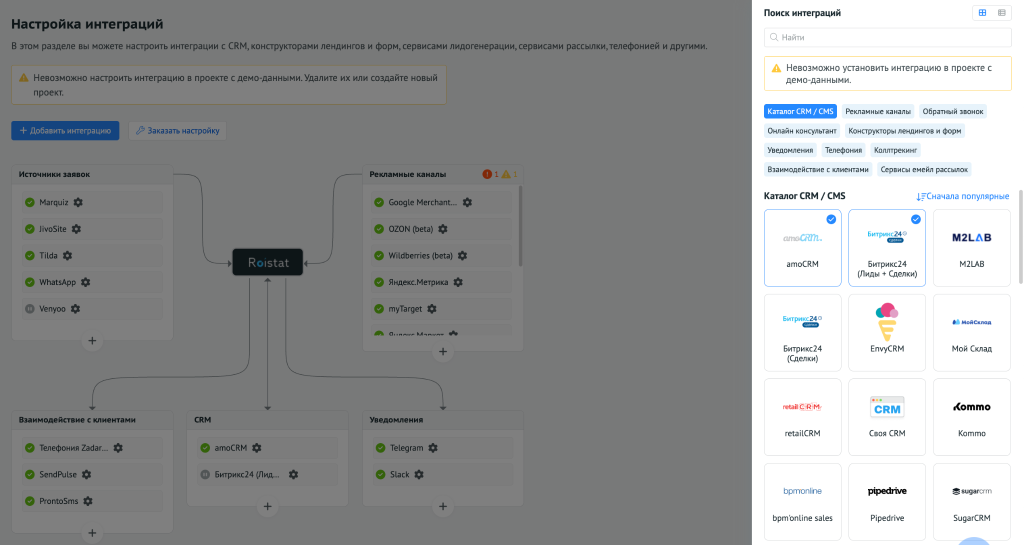This screenshot has height=545, width=1024.
Task: Choose the EnvyCRM integration card
Action: click(x=887, y=333)
